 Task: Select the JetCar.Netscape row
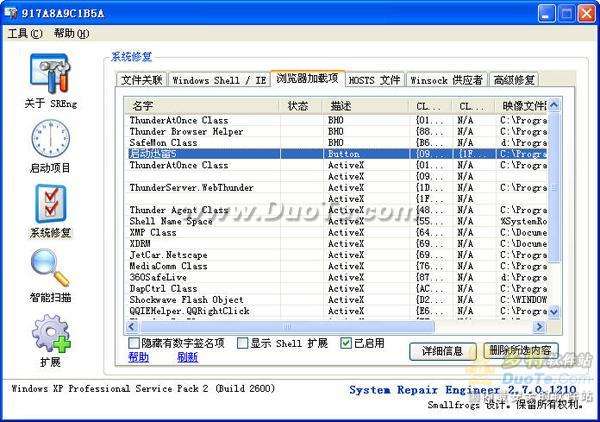pos(337,255)
